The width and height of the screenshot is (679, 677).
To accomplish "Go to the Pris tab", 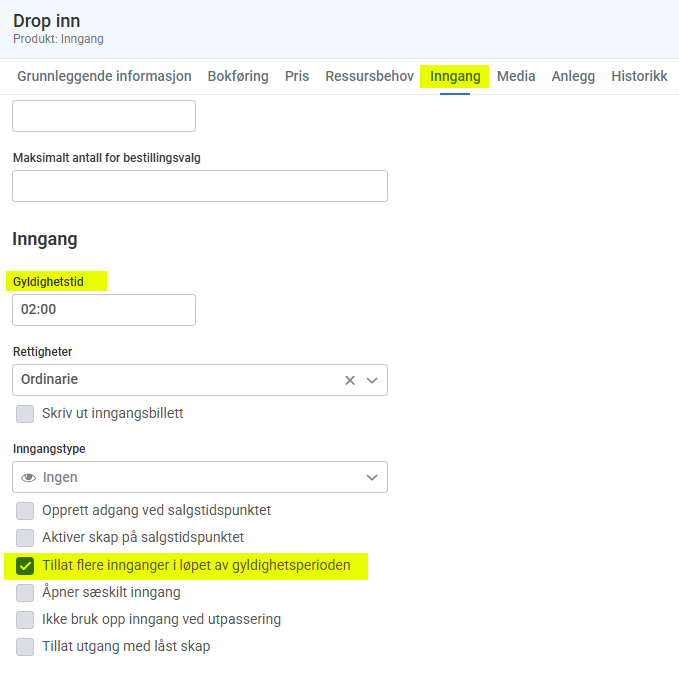I will [297, 76].
